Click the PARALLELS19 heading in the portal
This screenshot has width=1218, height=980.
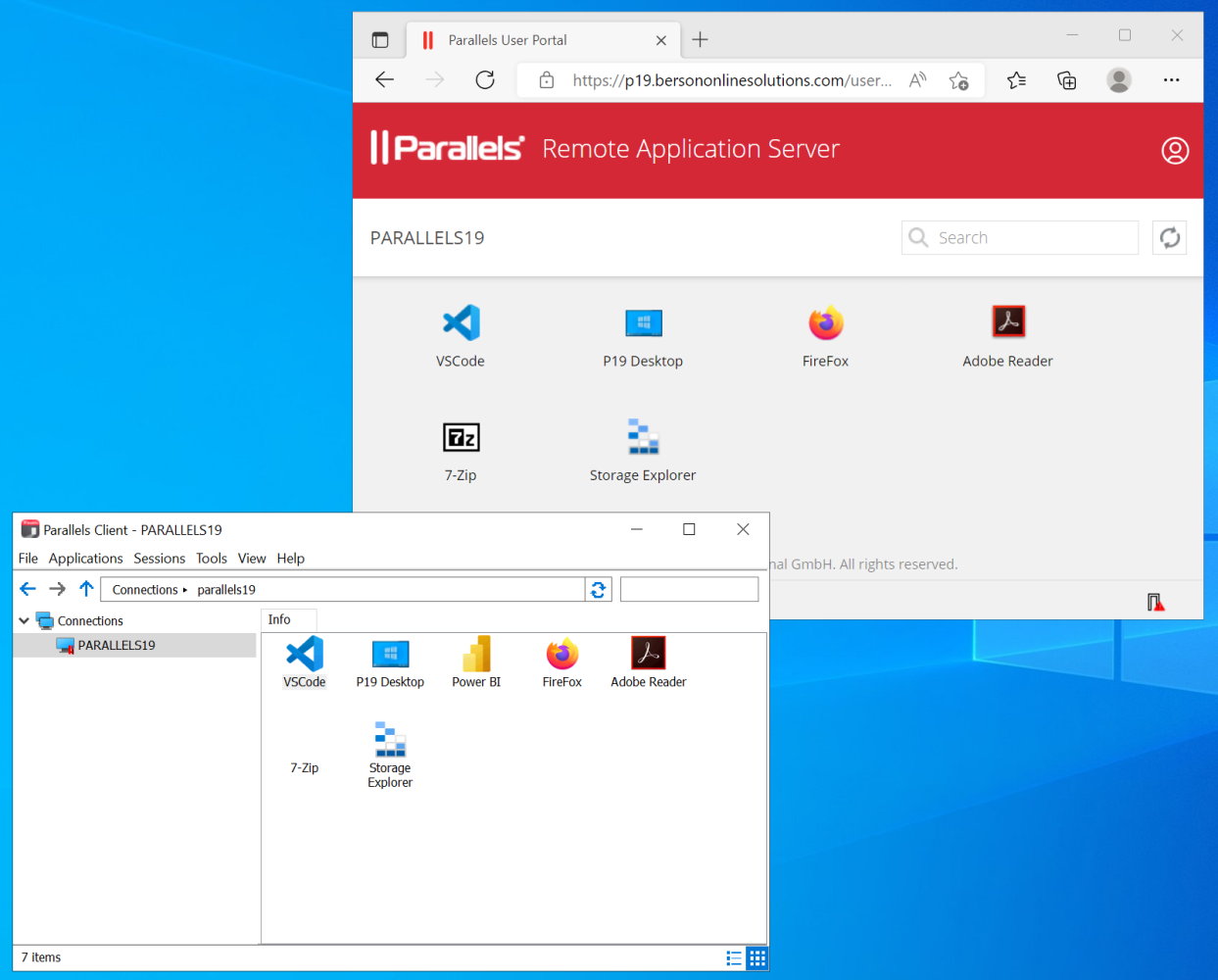427,238
